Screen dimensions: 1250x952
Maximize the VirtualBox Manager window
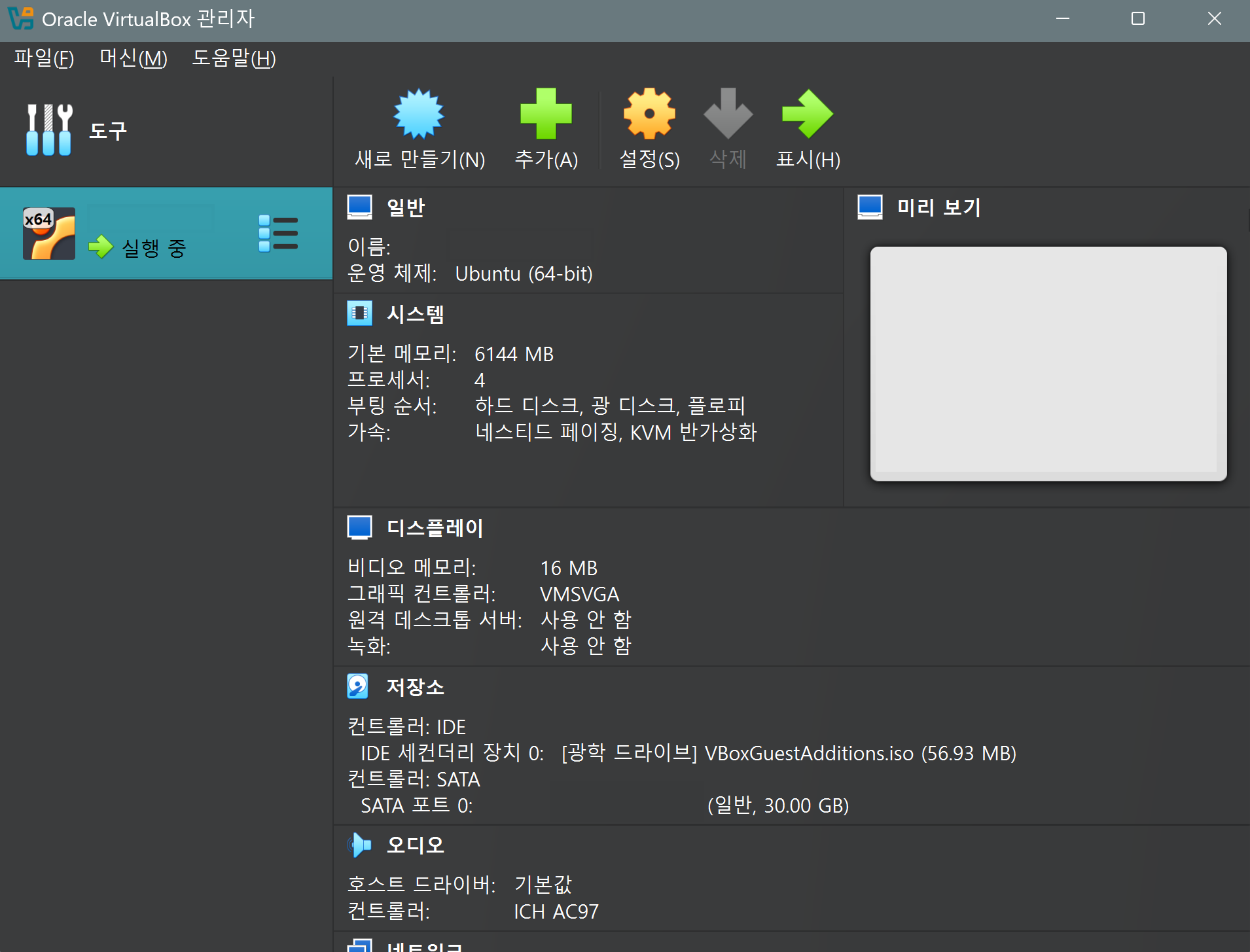click(x=1138, y=18)
